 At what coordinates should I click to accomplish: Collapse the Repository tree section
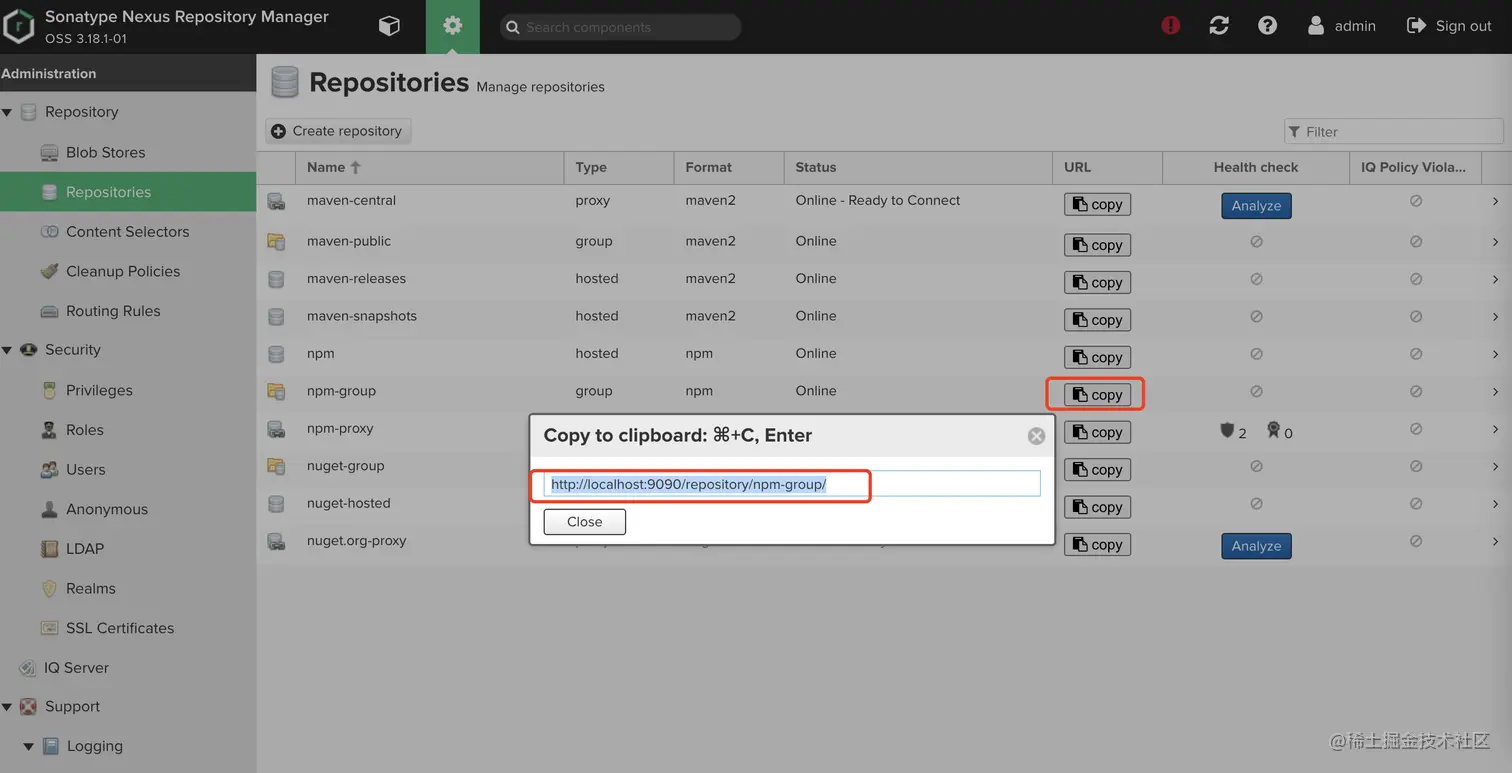click(7, 112)
